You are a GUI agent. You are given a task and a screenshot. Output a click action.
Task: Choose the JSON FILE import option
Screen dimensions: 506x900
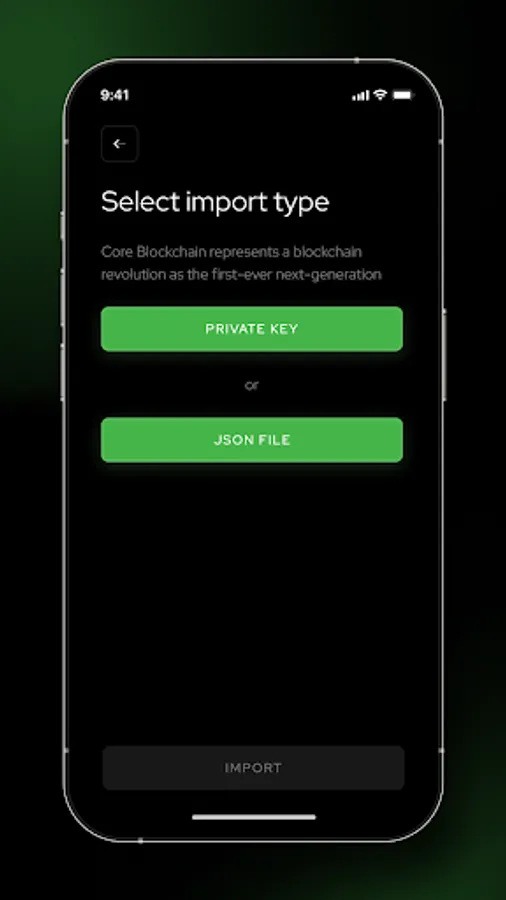tap(252, 440)
